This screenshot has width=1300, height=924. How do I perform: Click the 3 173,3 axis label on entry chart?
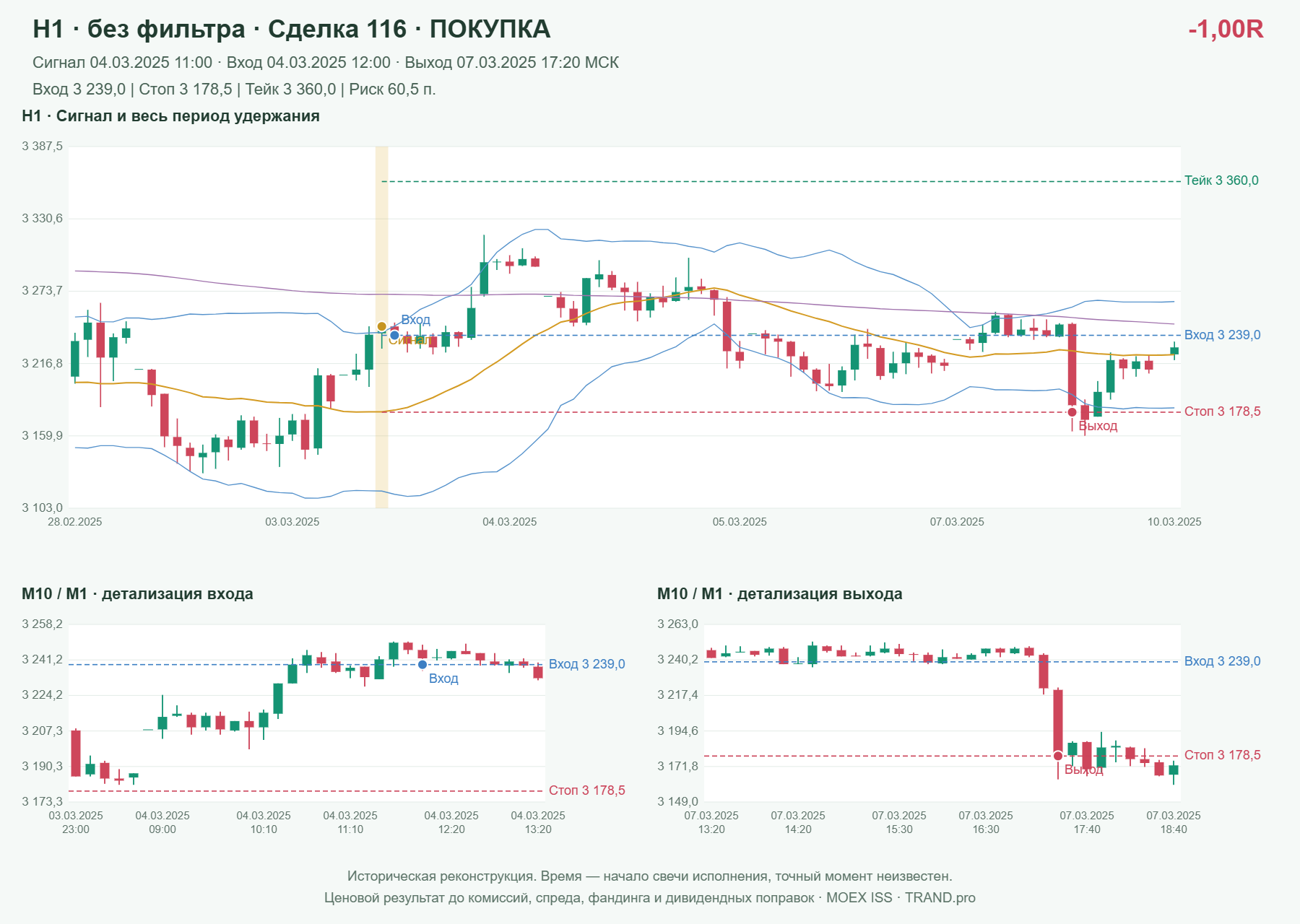43,802
